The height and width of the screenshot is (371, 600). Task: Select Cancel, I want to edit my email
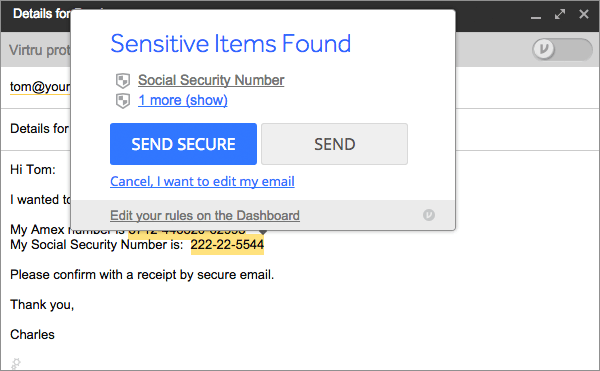(202, 181)
